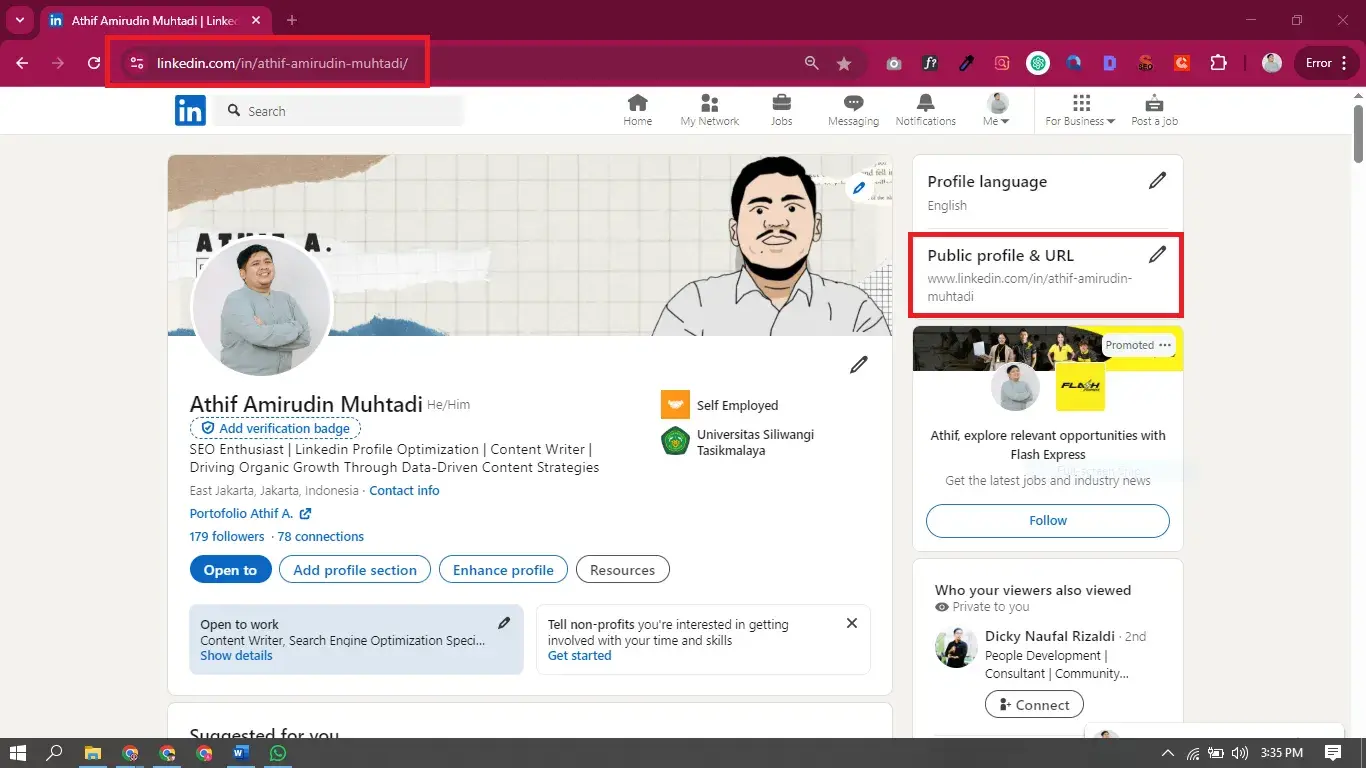
Task: Click Add profile section button
Action: [x=355, y=570]
